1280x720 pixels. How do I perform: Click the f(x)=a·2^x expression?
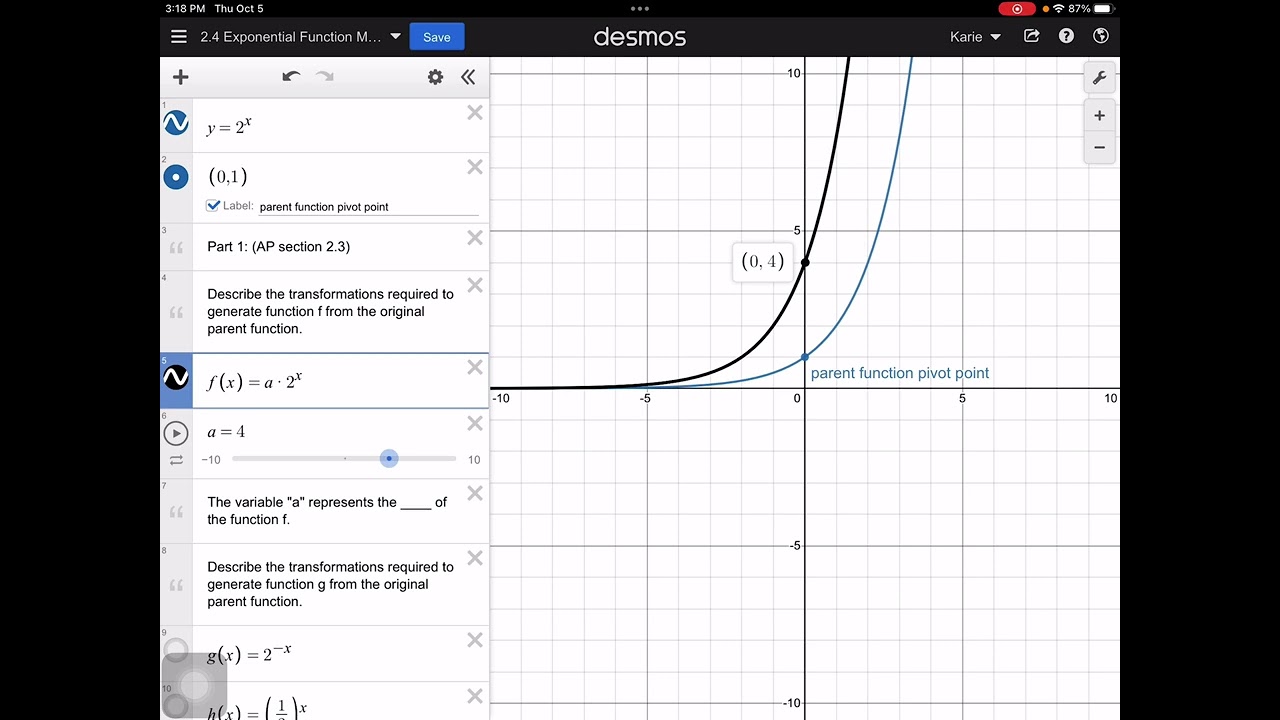pyautogui.click(x=255, y=381)
